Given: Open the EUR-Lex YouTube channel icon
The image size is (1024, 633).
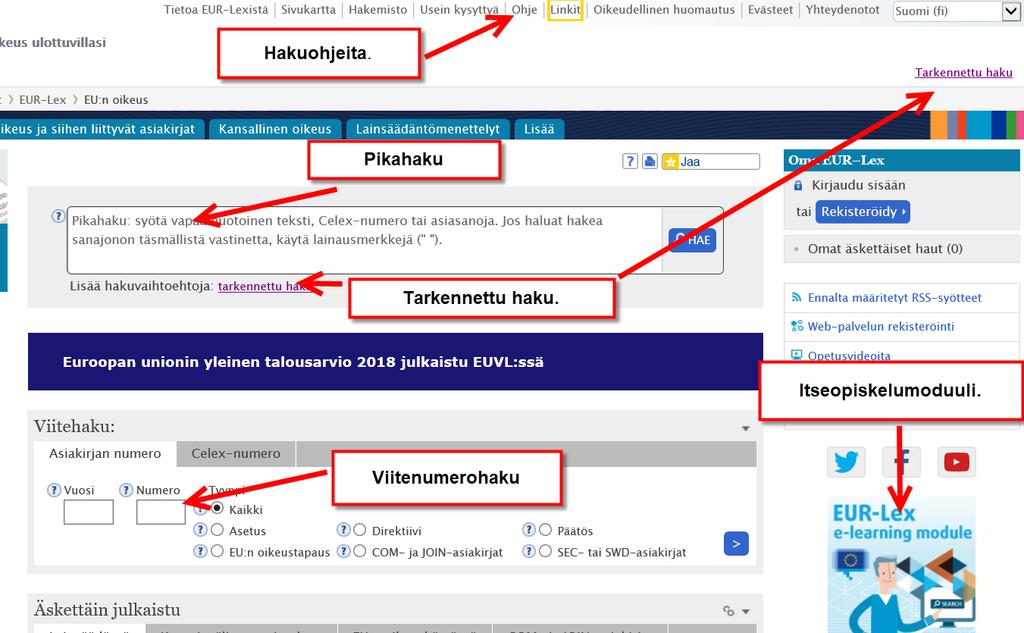Looking at the screenshot, I should click(x=956, y=462).
